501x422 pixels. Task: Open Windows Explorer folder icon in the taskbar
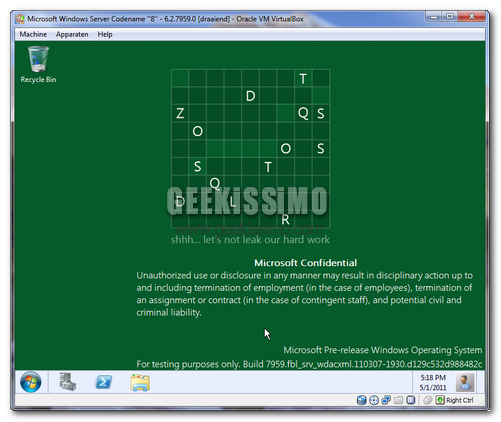pyautogui.click(x=140, y=382)
